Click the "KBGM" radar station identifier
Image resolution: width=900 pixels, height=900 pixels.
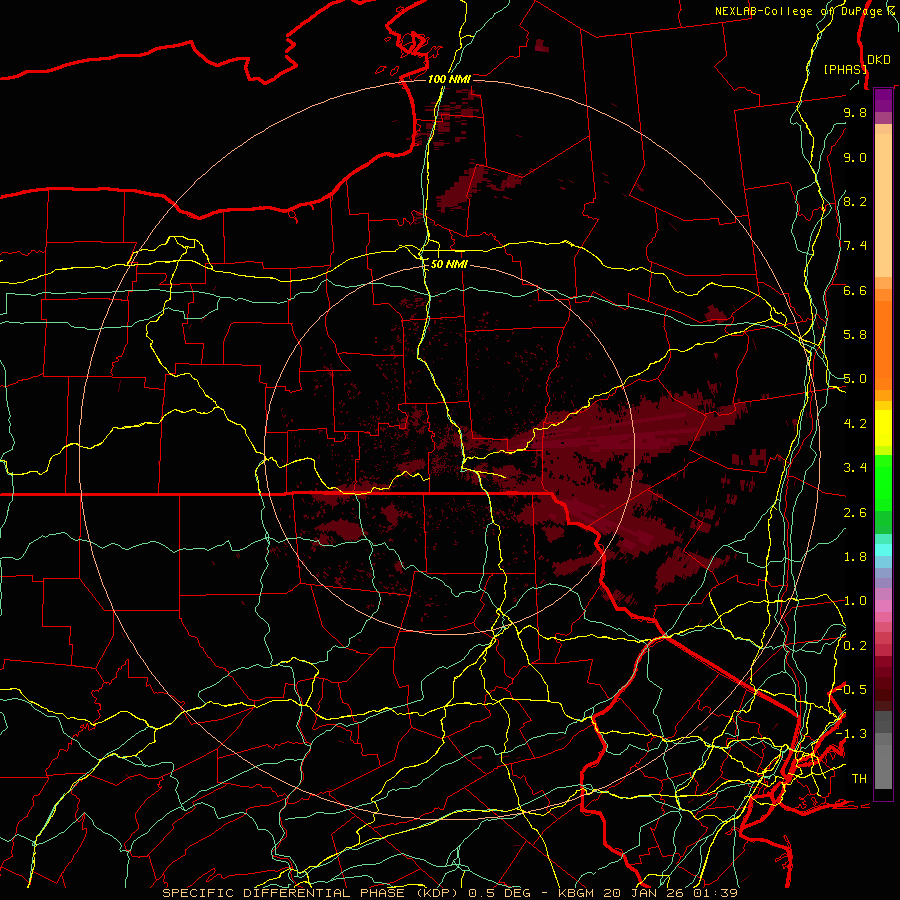tap(575, 893)
